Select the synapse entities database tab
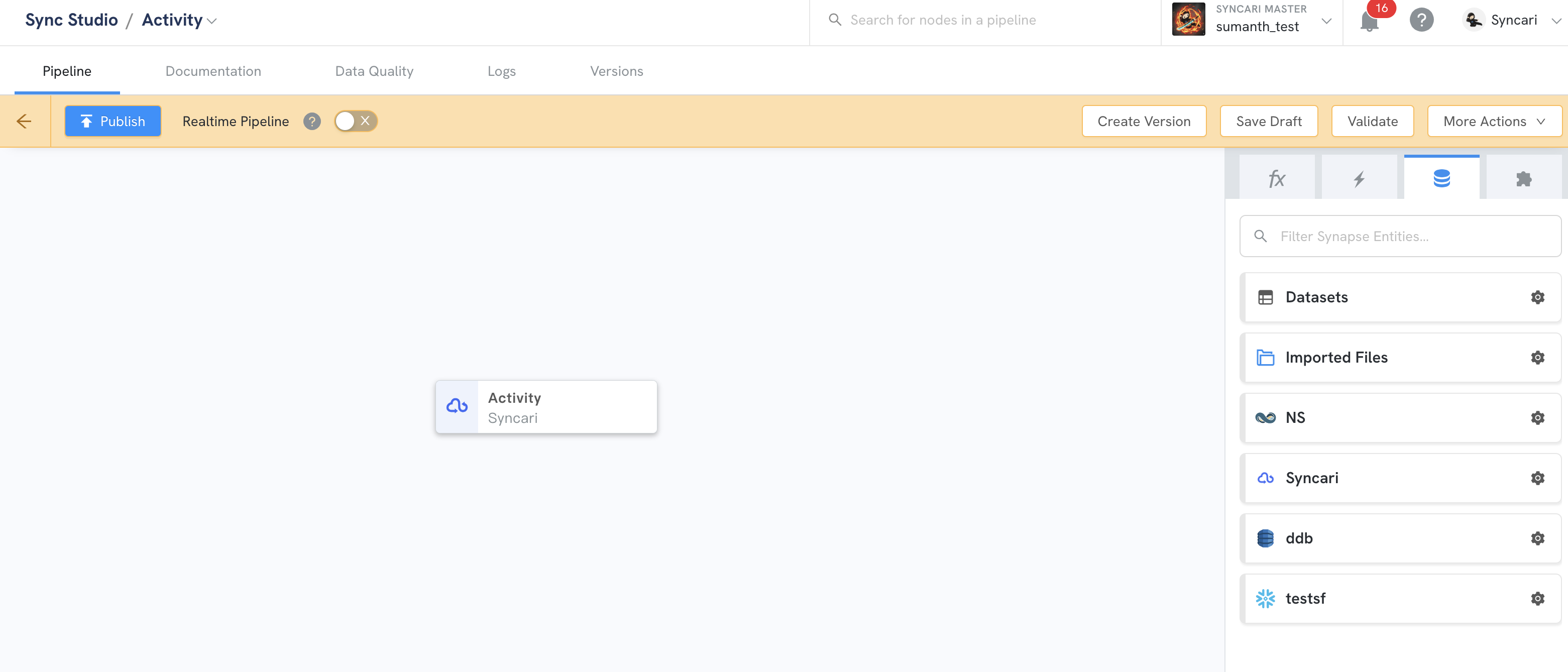1568x672 pixels. click(x=1441, y=178)
